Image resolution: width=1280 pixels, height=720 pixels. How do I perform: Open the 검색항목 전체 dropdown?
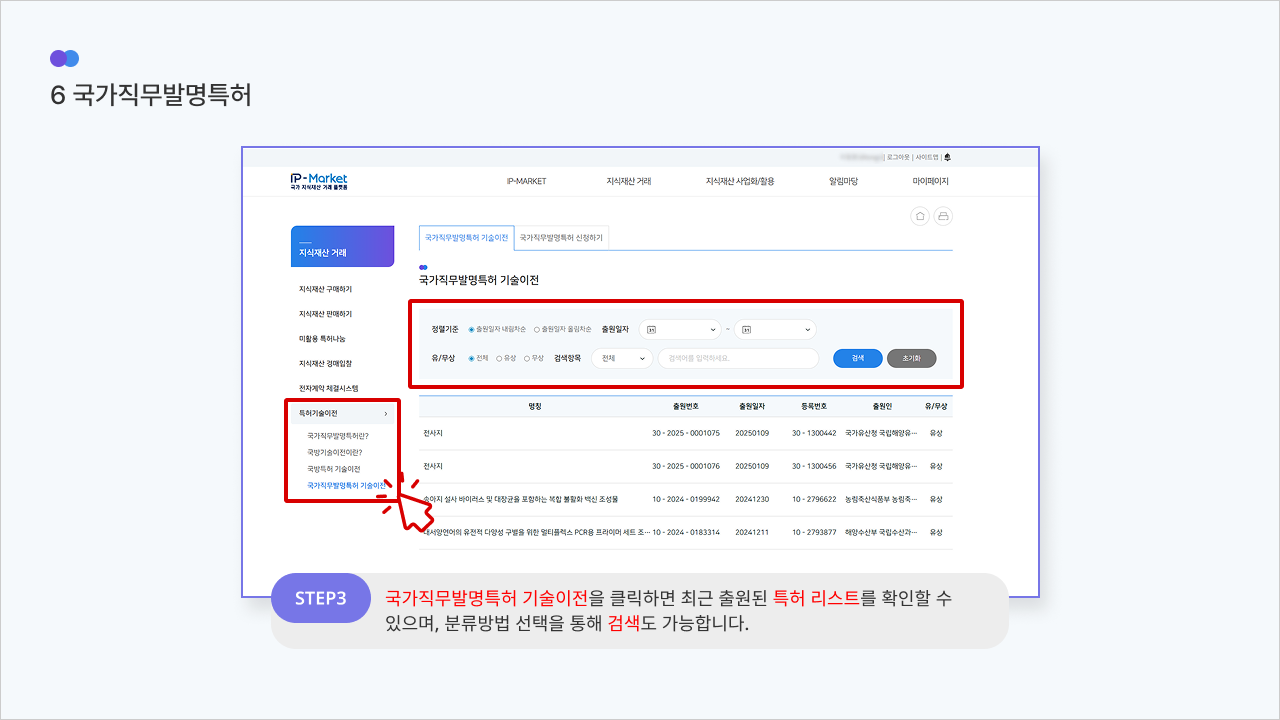(622, 358)
